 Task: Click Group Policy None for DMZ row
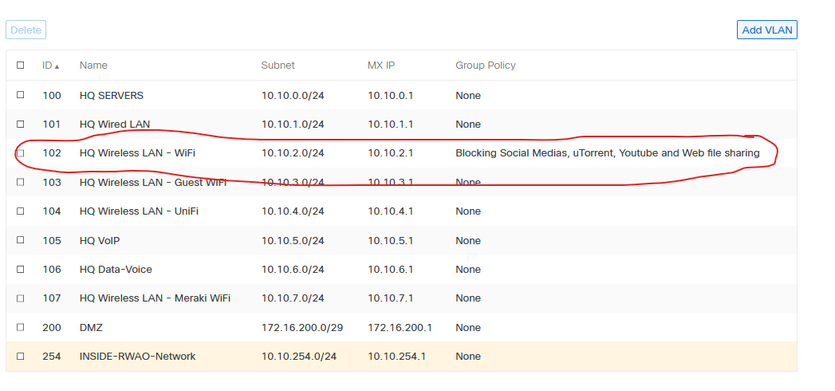468,328
